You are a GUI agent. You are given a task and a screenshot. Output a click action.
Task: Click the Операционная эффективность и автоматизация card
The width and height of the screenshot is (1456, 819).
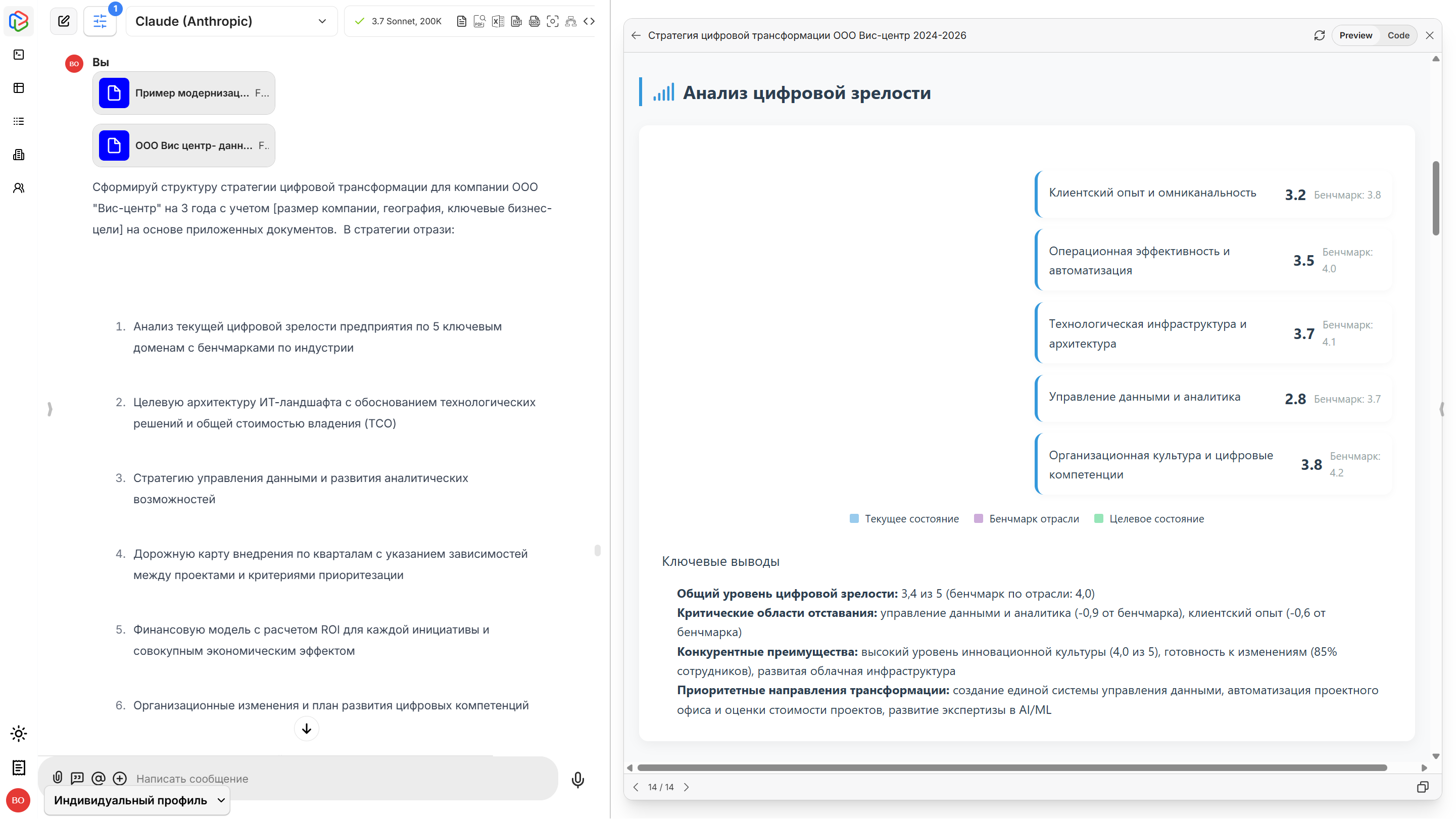tap(1213, 260)
